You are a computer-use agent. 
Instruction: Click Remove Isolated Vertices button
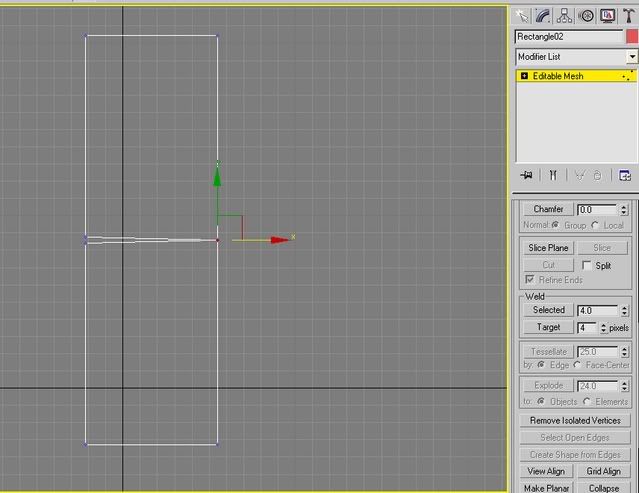coord(574,421)
